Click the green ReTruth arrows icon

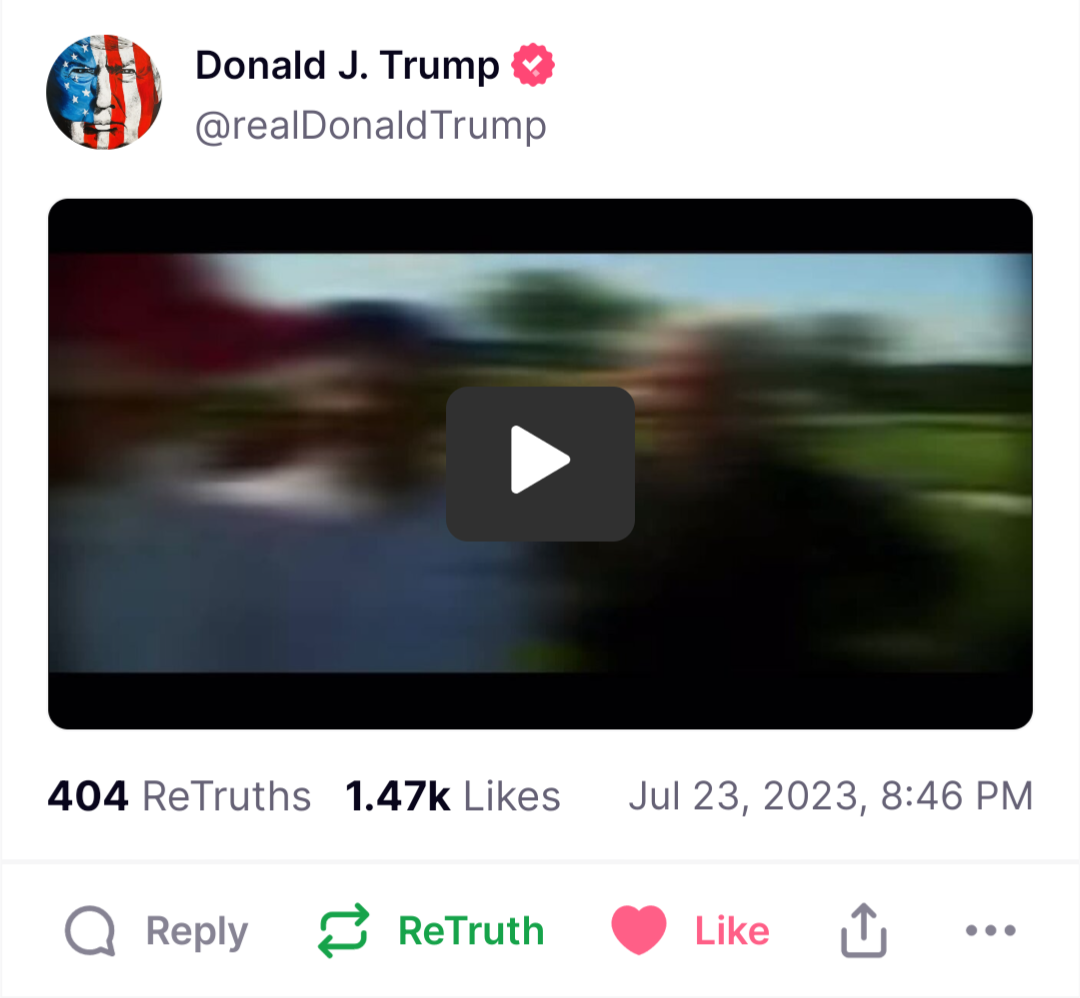343,931
